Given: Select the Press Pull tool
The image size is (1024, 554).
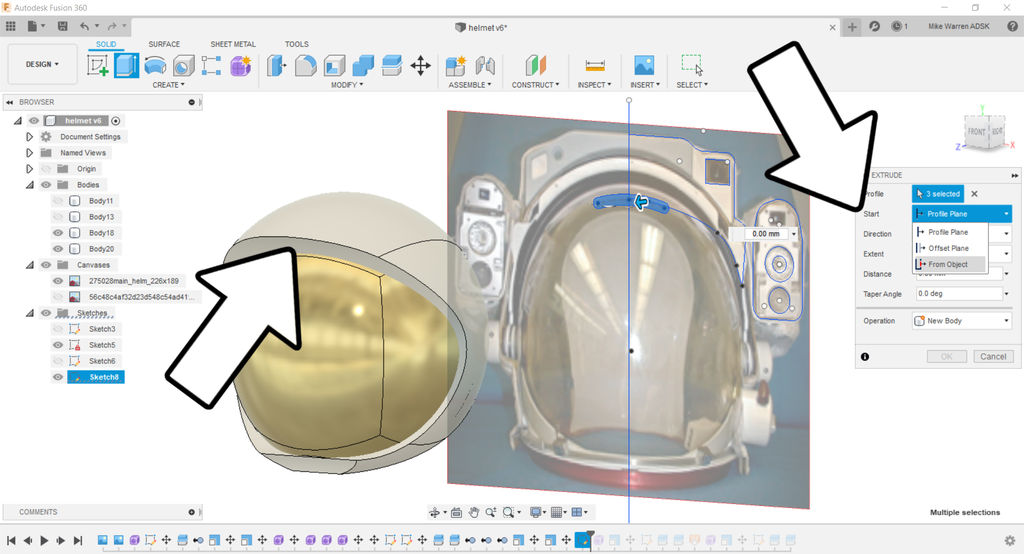Looking at the screenshot, I should (x=276, y=65).
